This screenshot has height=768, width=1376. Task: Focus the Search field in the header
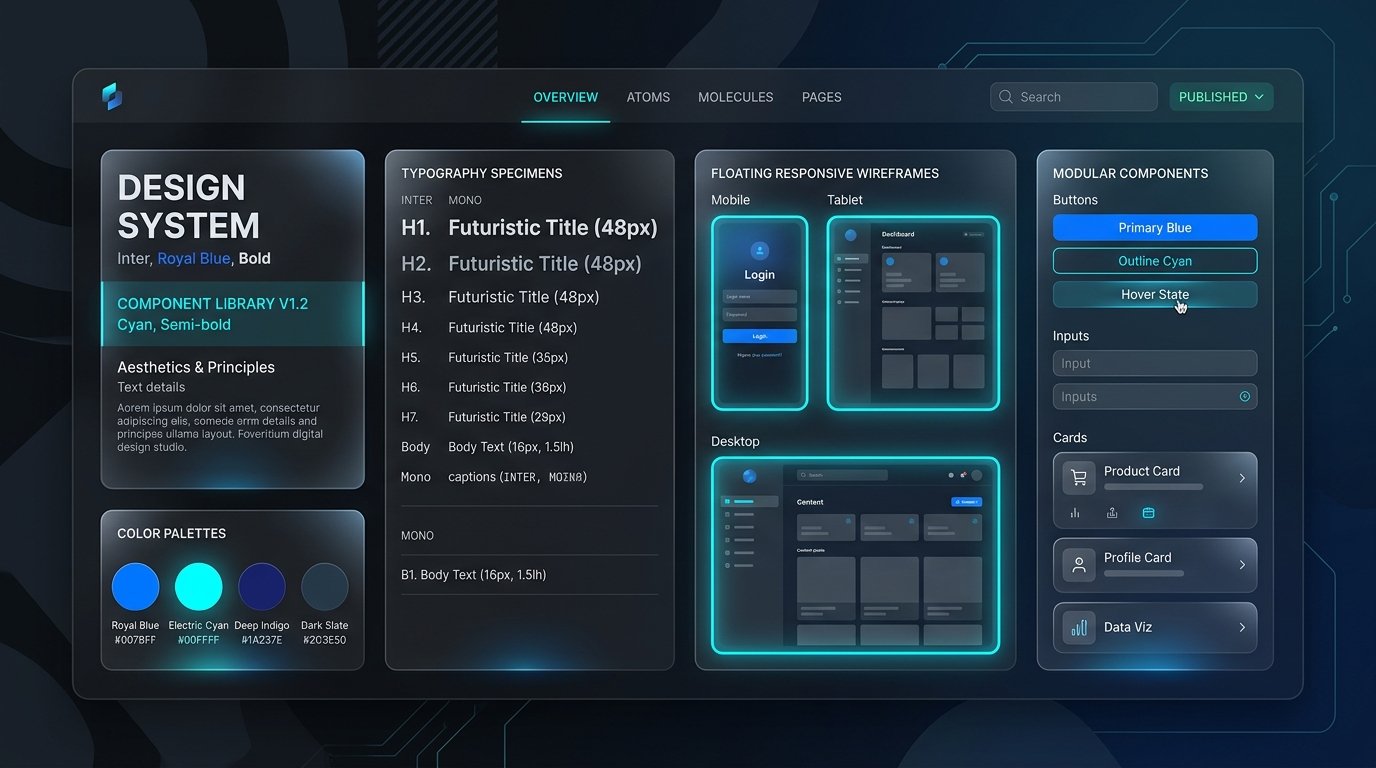pos(1074,97)
